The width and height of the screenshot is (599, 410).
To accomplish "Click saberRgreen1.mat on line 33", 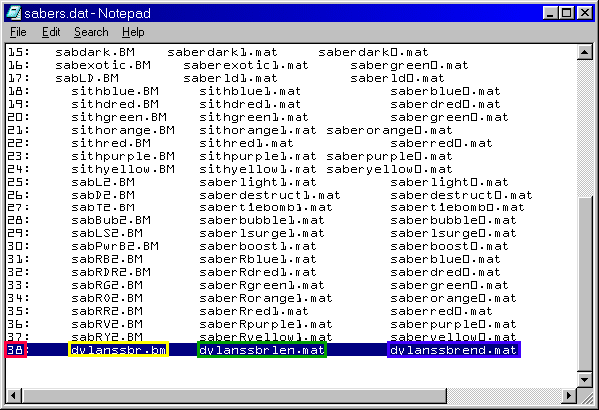I will point(262,285).
